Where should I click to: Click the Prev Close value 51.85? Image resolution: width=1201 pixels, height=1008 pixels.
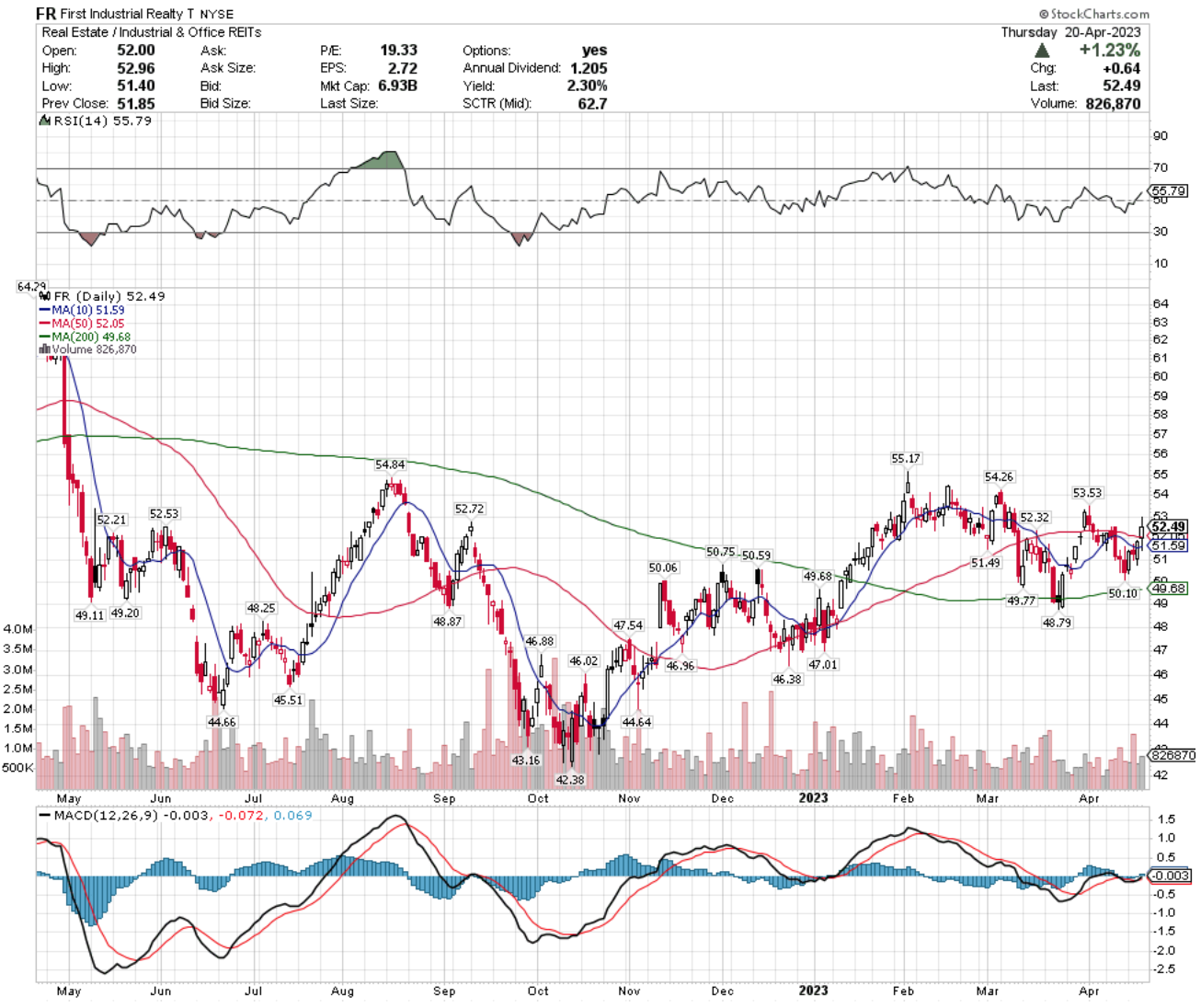[136, 103]
